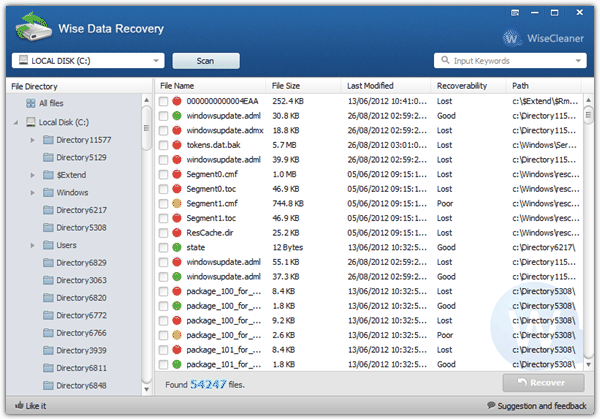Click the file list vertical scrollbar thumb
600x419 pixels.
(x=589, y=116)
